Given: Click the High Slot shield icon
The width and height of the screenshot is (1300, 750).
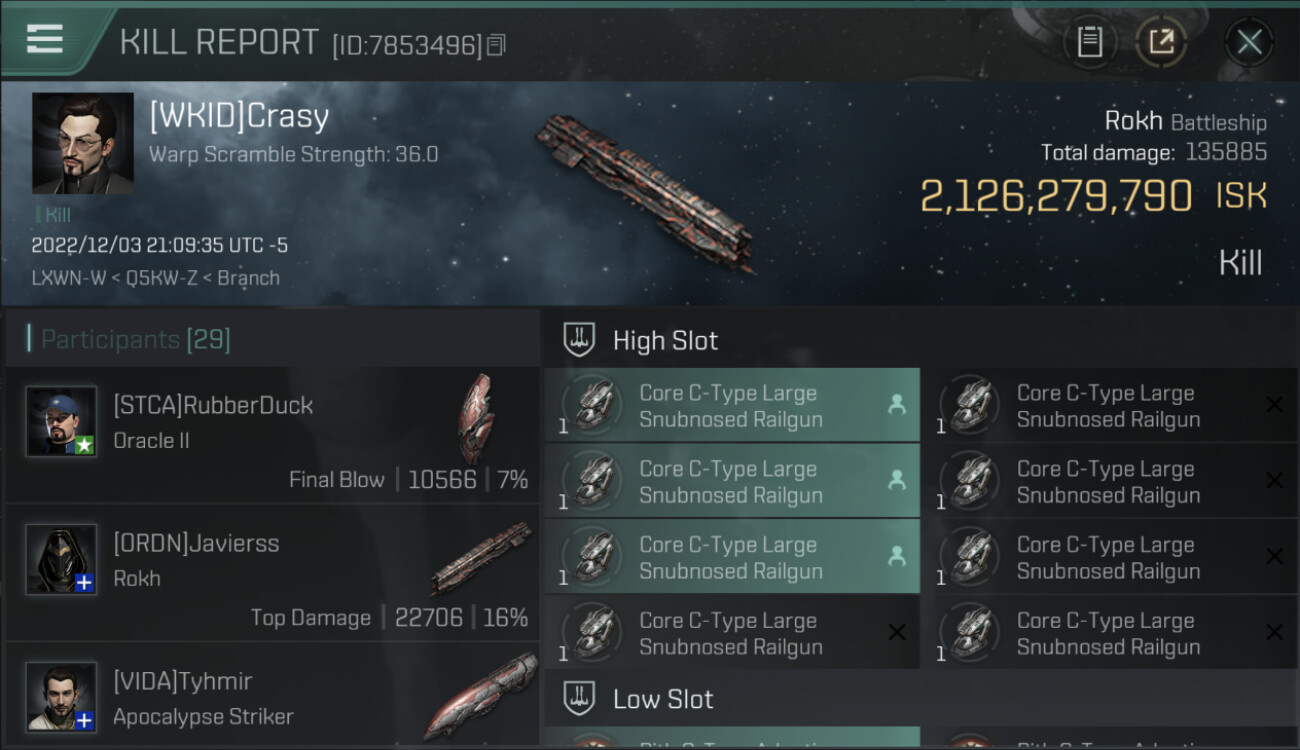Looking at the screenshot, I should point(580,340).
